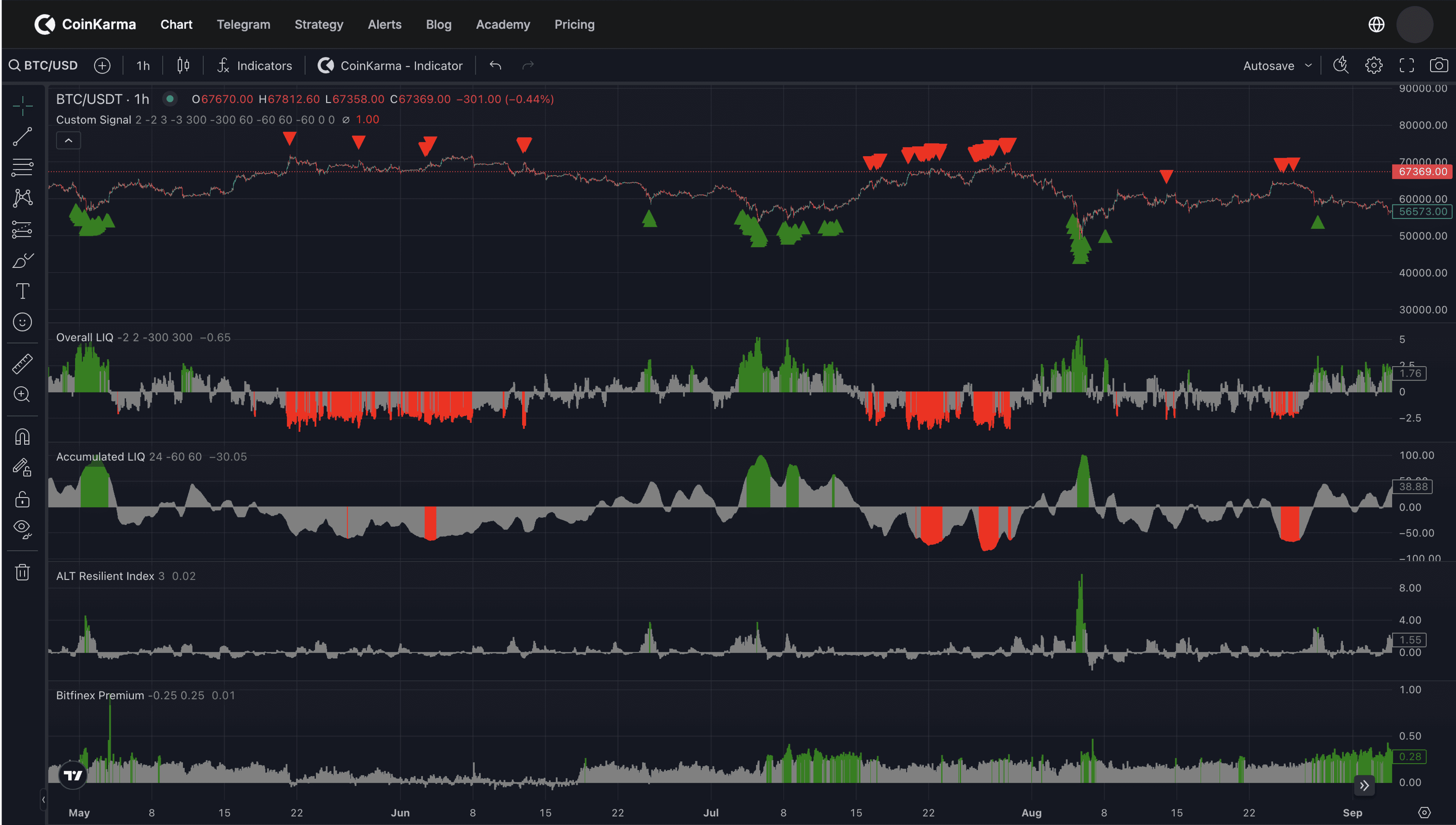Toggle stay in drawing mode
1456x825 pixels.
23,467
